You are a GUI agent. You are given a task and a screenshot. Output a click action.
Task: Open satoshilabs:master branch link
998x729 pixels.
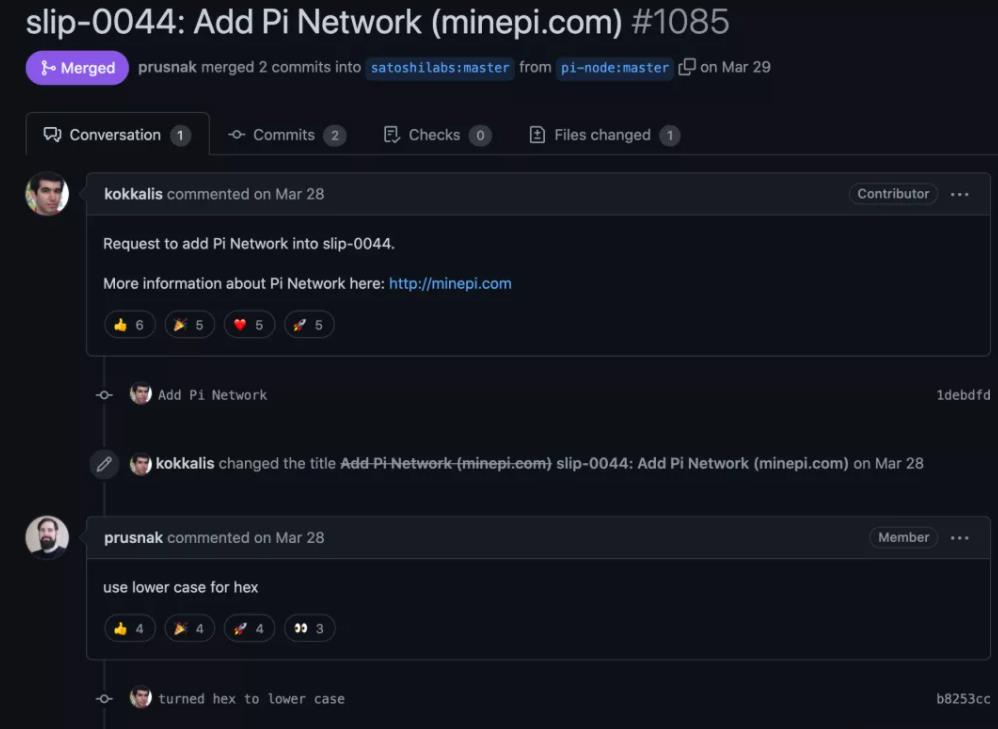tap(440, 67)
